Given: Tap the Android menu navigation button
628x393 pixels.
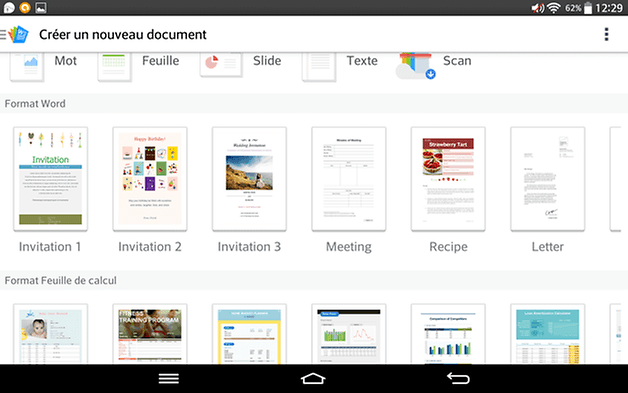Looking at the screenshot, I should [x=169, y=379].
